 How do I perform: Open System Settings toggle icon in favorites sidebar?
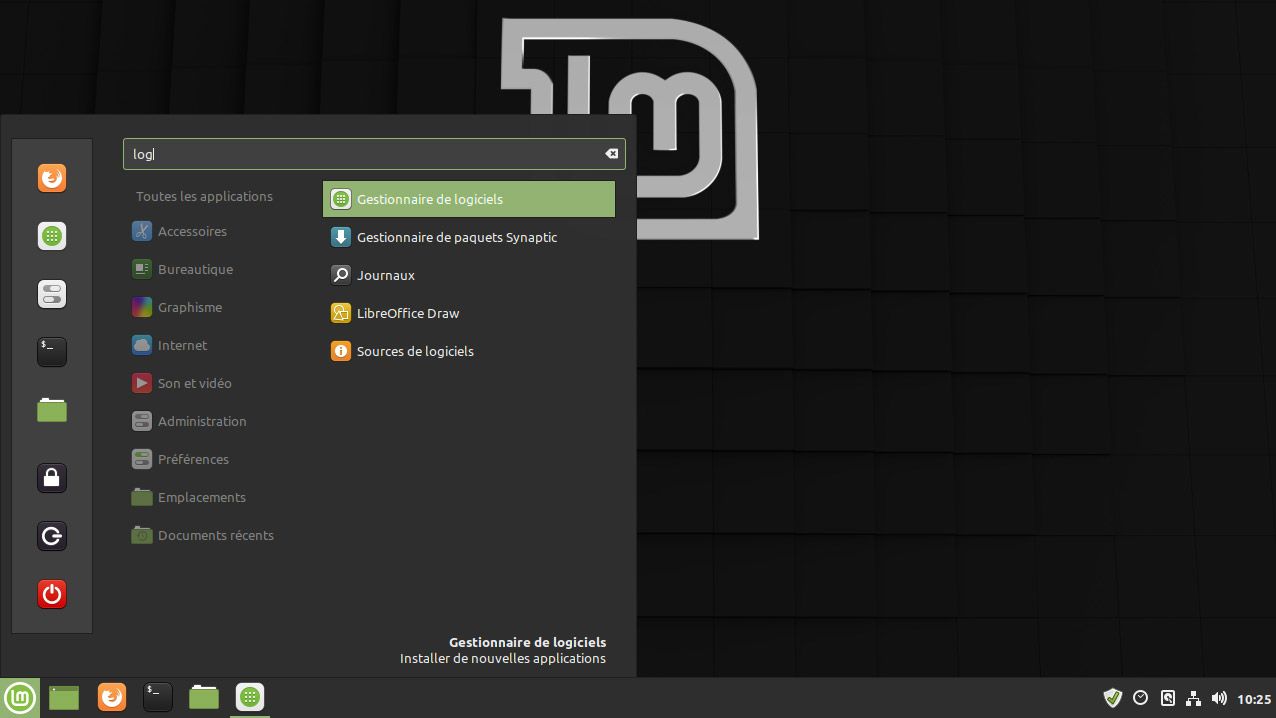[52, 294]
